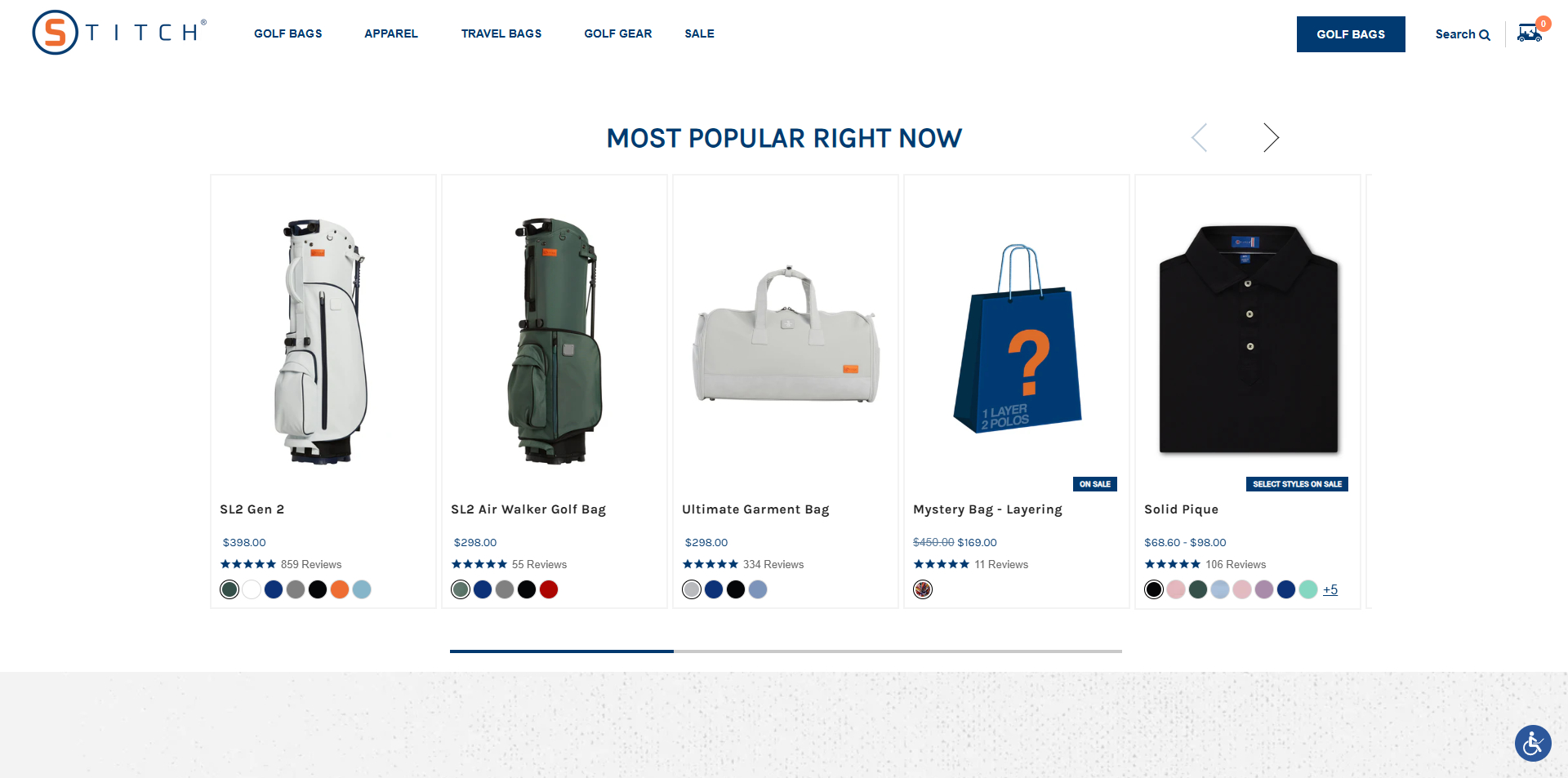Image resolution: width=1568 pixels, height=778 pixels.
Task: Open SL2 Air Walker Golf Bag title link
Action: click(528, 509)
